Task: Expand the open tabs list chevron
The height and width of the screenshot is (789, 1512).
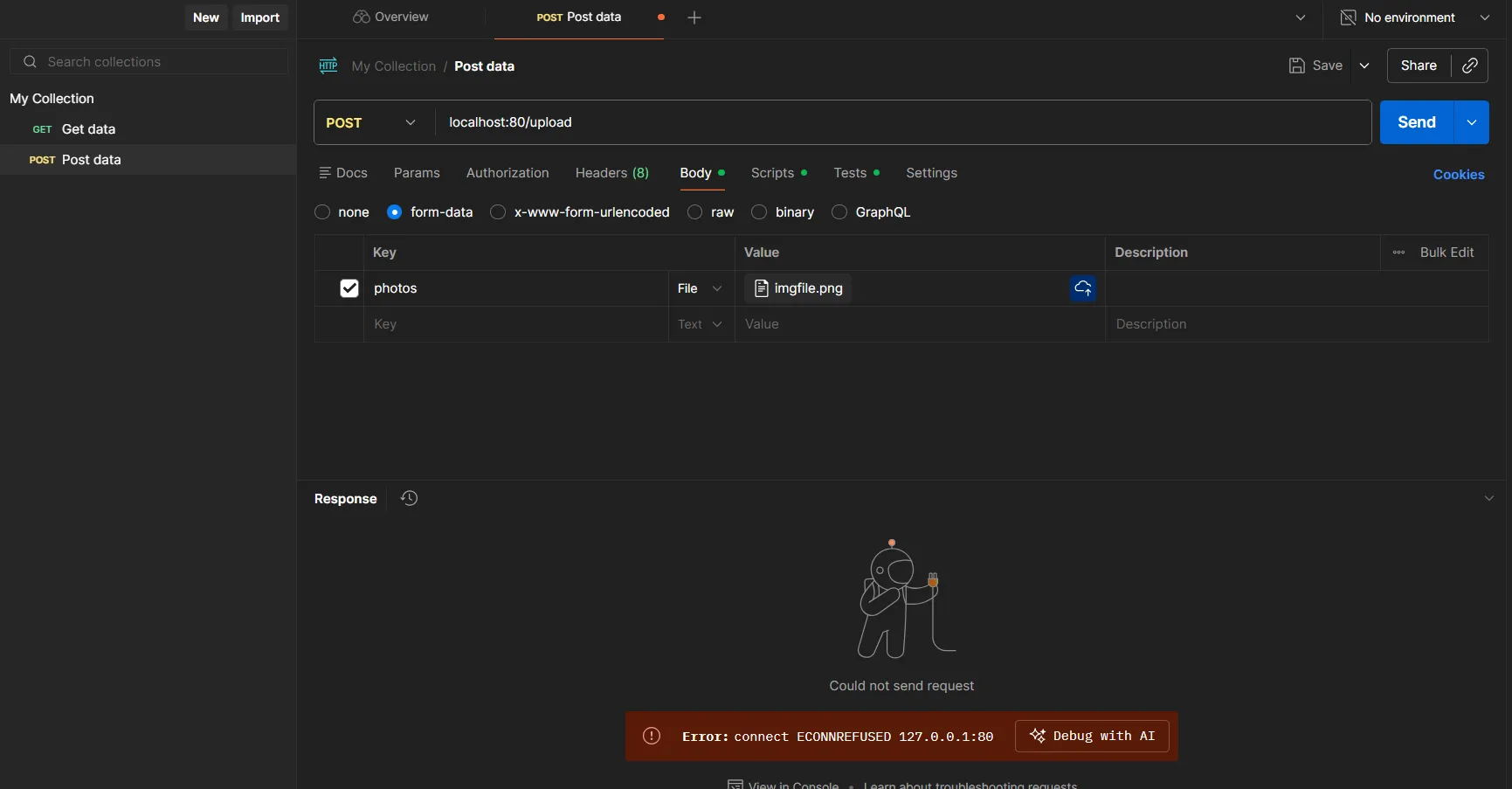Action: 1301,17
